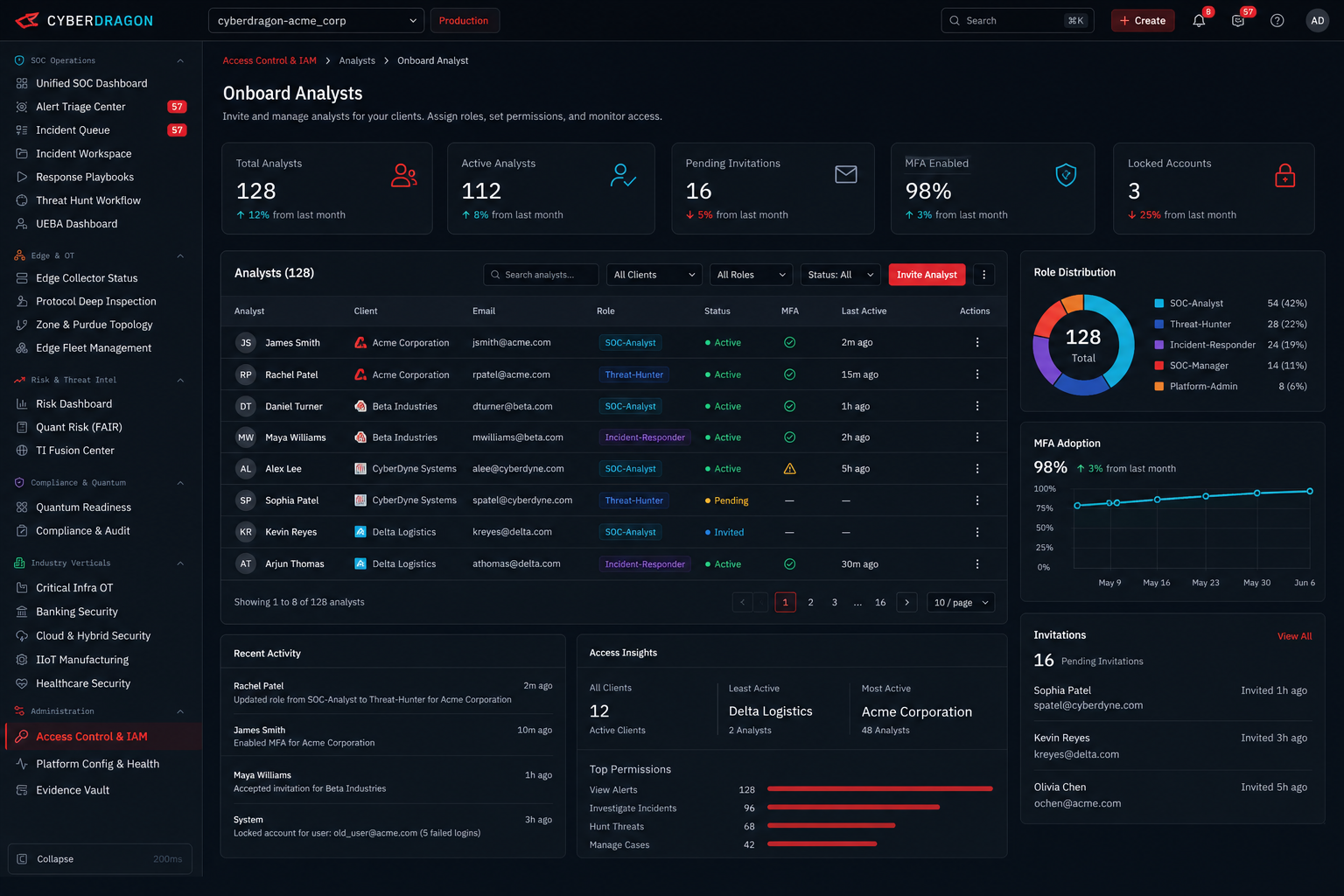Click MFA check icon for James Smith
This screenshot has width=1344, height=896.
coord(789,342)
